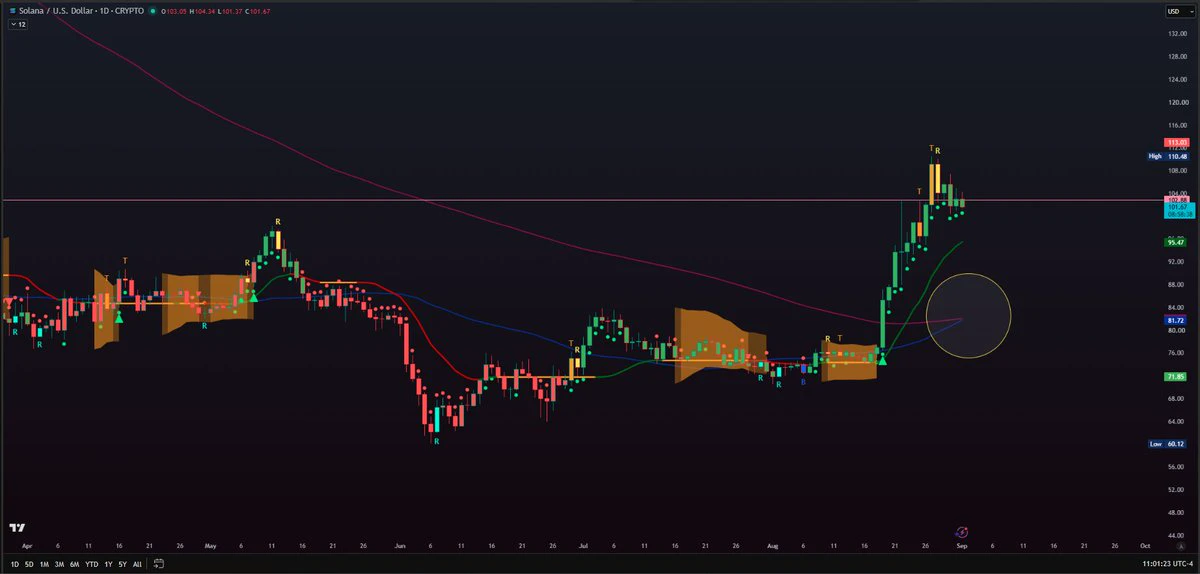The image size is (1200, 574).
Task: Open the Solana symbol icon in the legend
Action: point(10,11)
